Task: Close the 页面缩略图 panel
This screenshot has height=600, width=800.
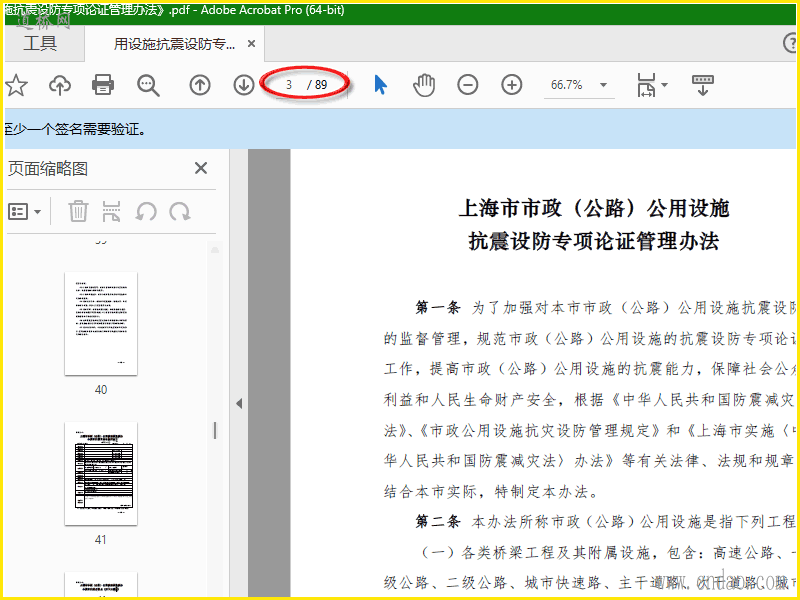Action: pyautogui.click(x=201, y=168)
